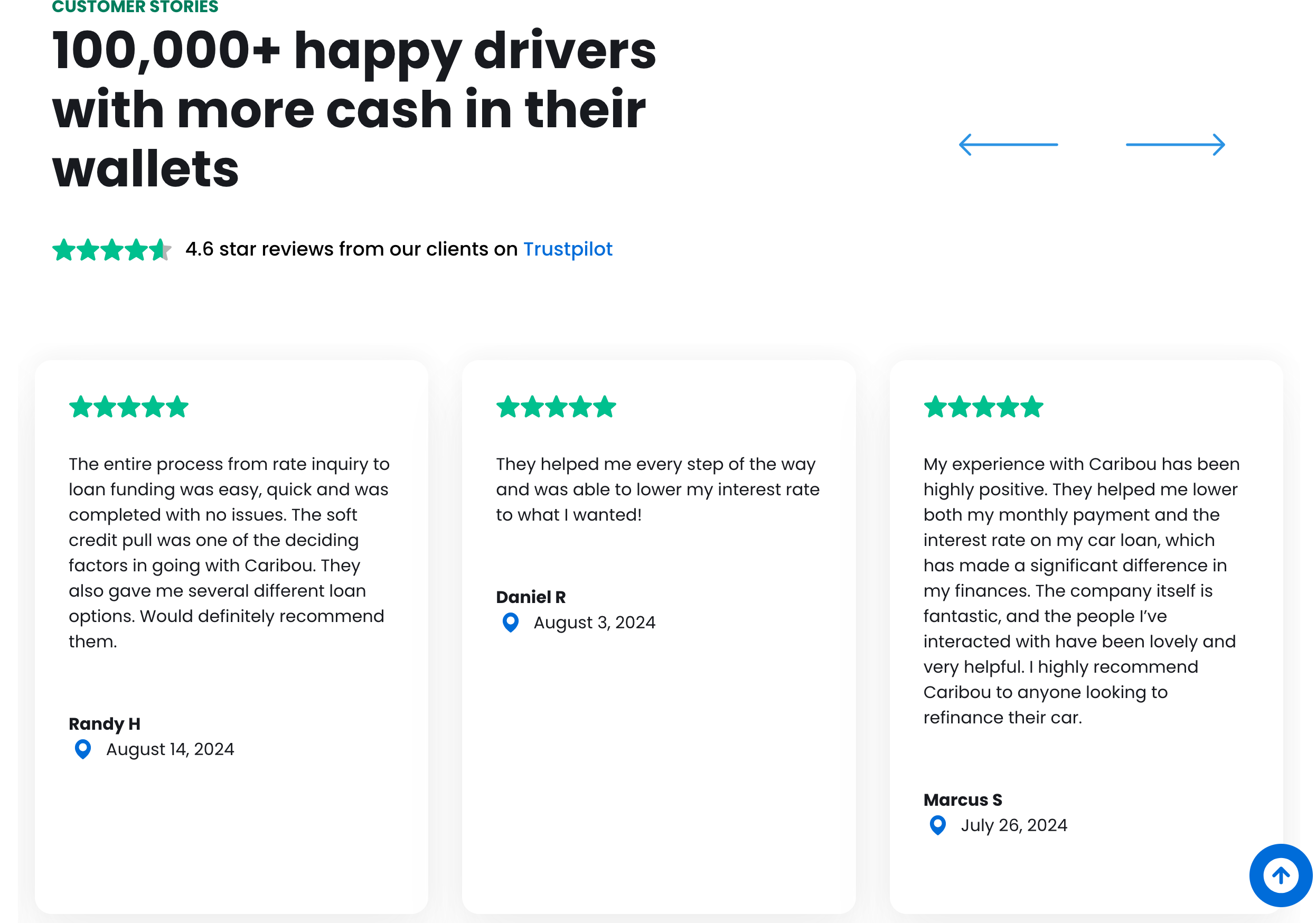The width and height of the screenshot is (1316, 923).
Task: Click the scroll-to-top arrow button
Action: tap(1281, 875)
